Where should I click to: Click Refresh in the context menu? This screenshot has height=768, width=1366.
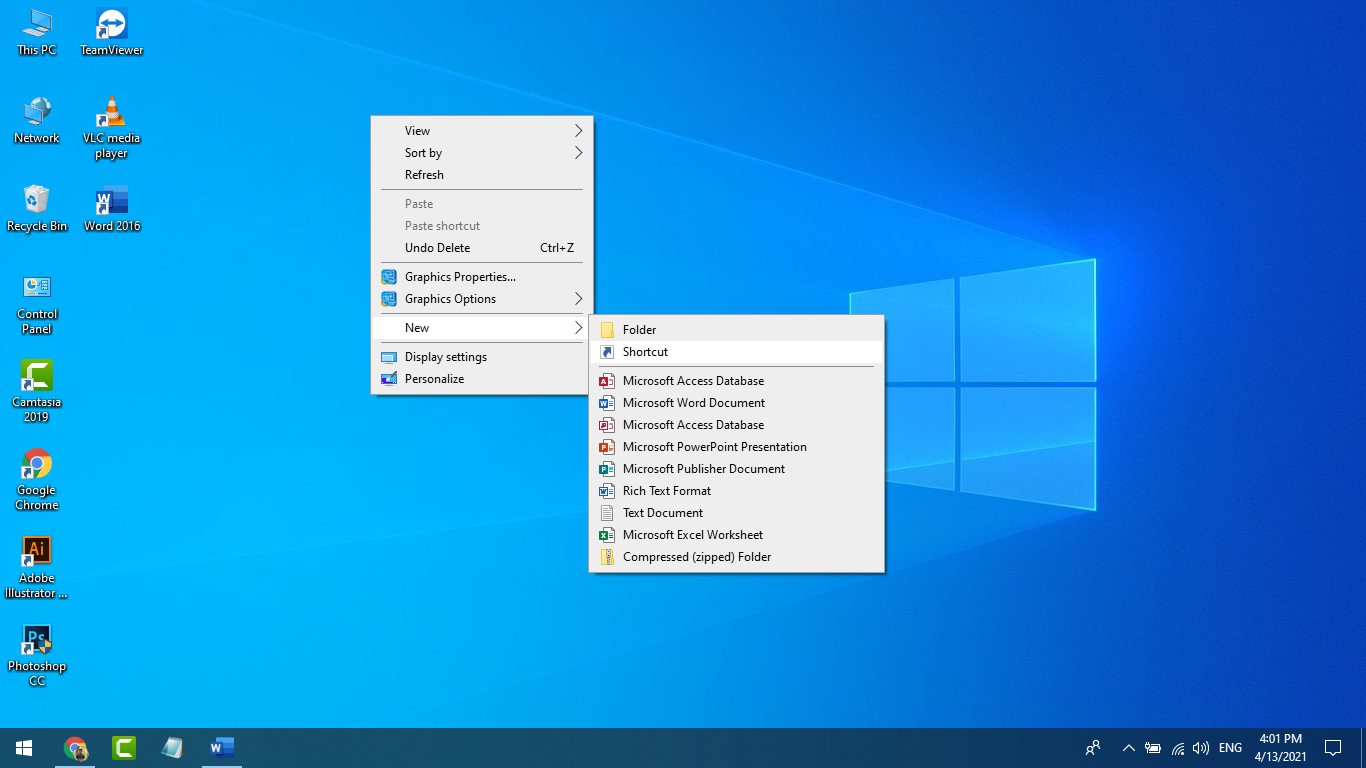(424, 175)
